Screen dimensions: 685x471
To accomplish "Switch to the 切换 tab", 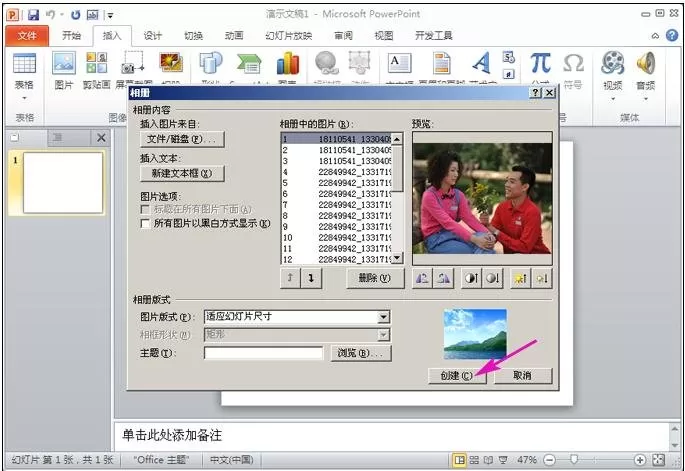I will pos(194,35).
